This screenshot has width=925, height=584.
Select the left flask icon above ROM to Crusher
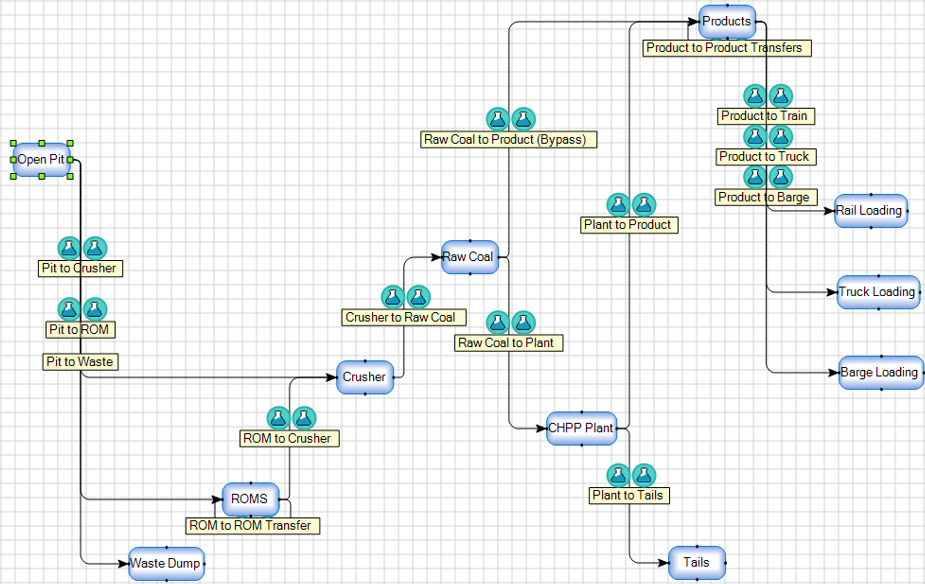coord(277,418)
